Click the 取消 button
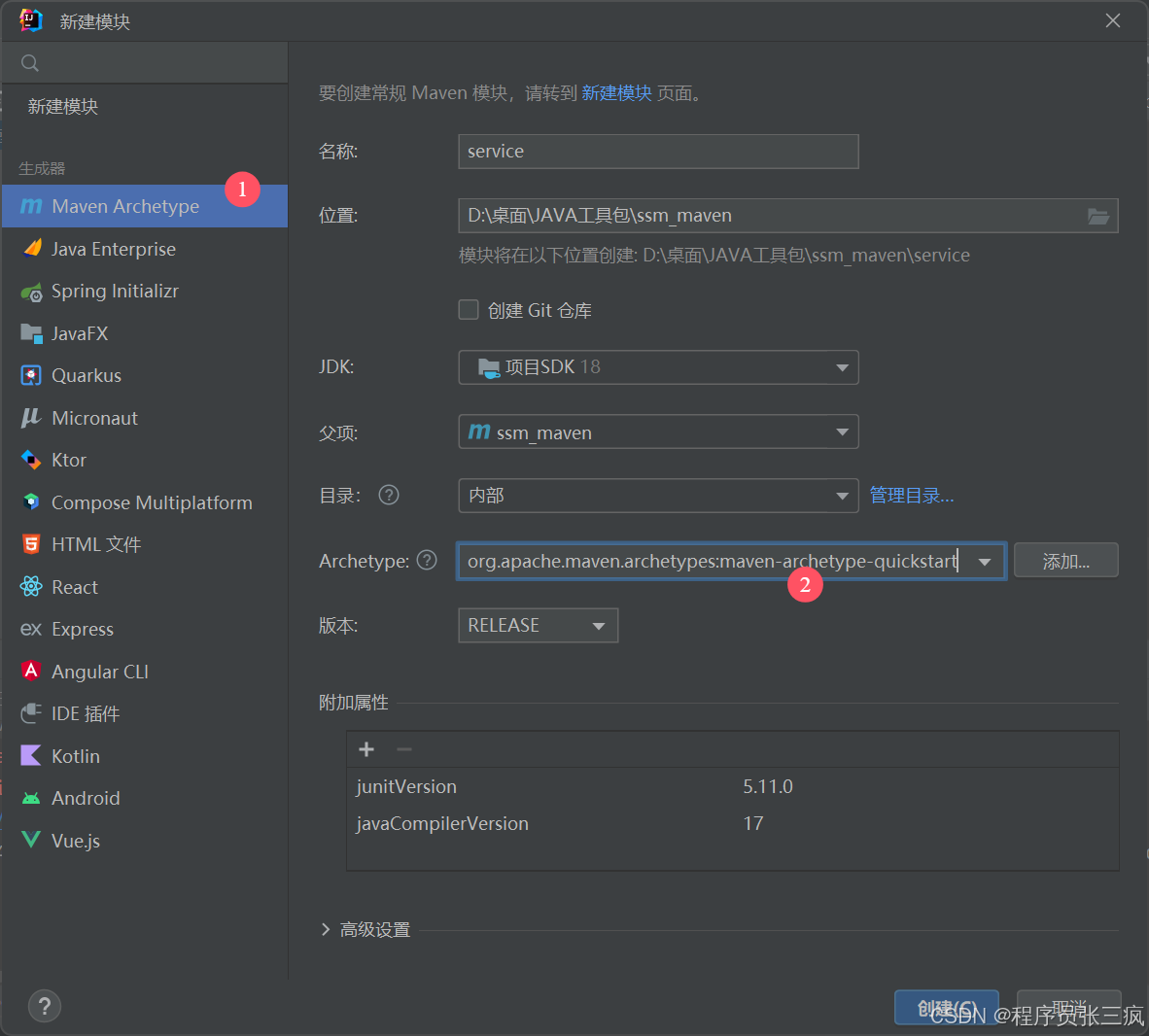 tap(1068, 1008)
